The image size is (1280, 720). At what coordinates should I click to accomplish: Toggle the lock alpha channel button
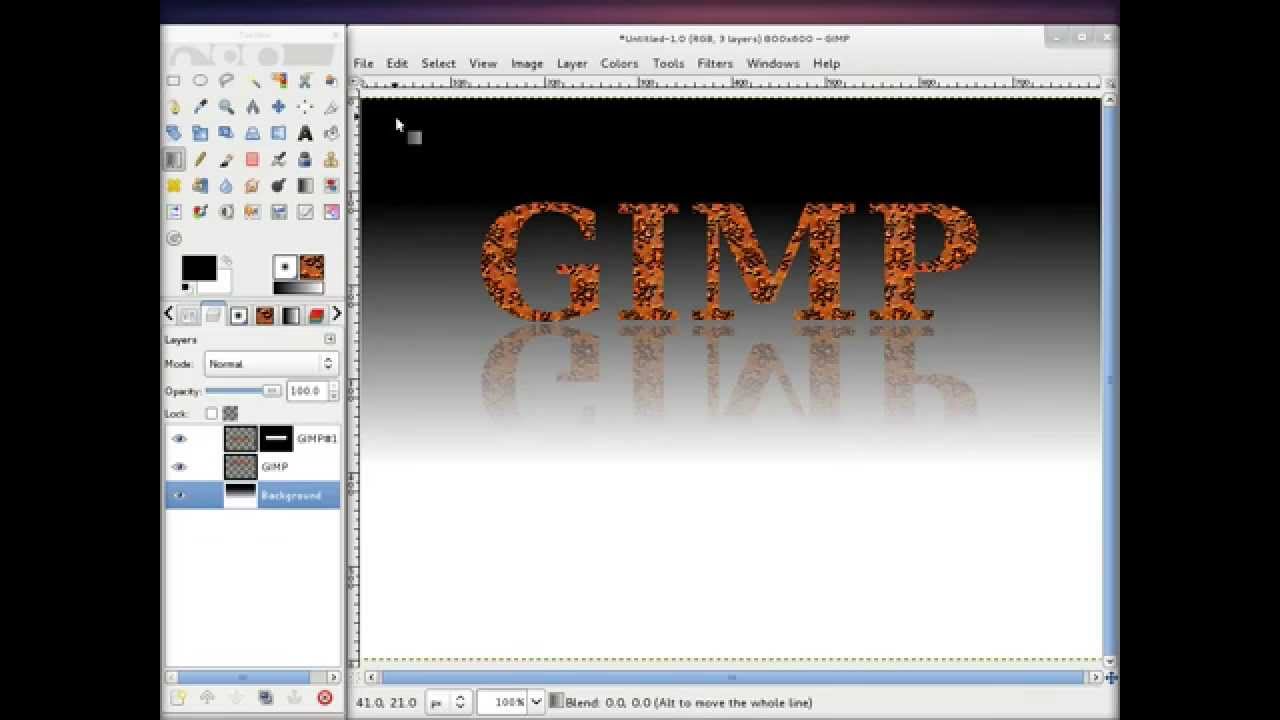click(231, 413)
